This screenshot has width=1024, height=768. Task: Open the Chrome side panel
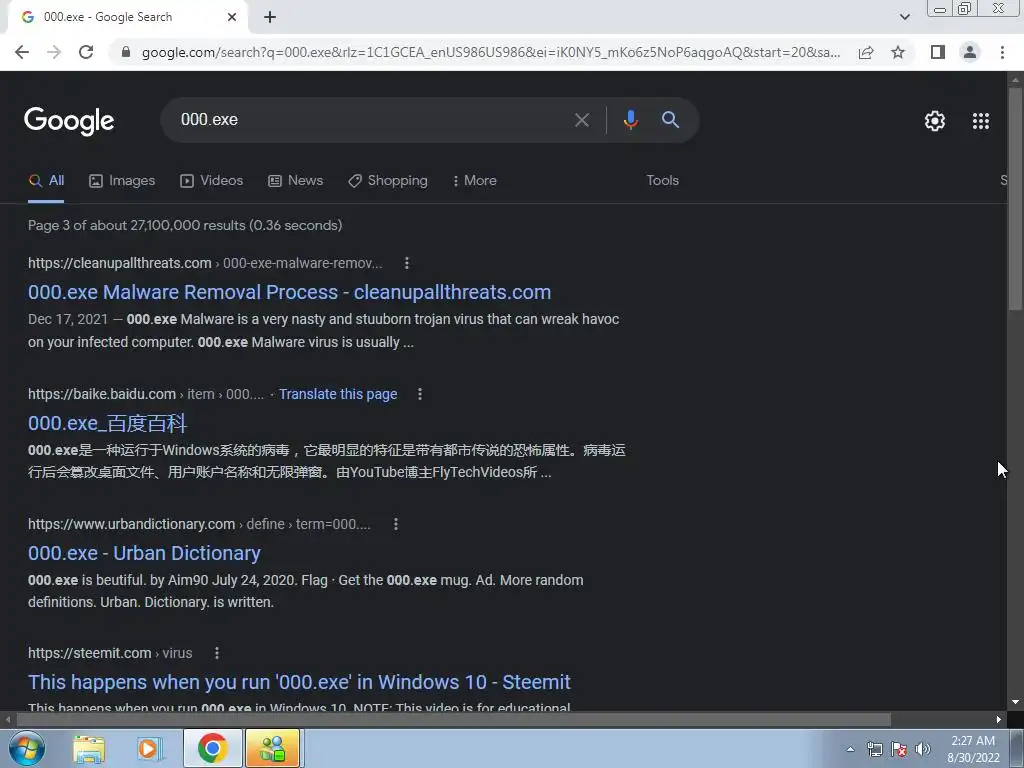tap(938, 52)
